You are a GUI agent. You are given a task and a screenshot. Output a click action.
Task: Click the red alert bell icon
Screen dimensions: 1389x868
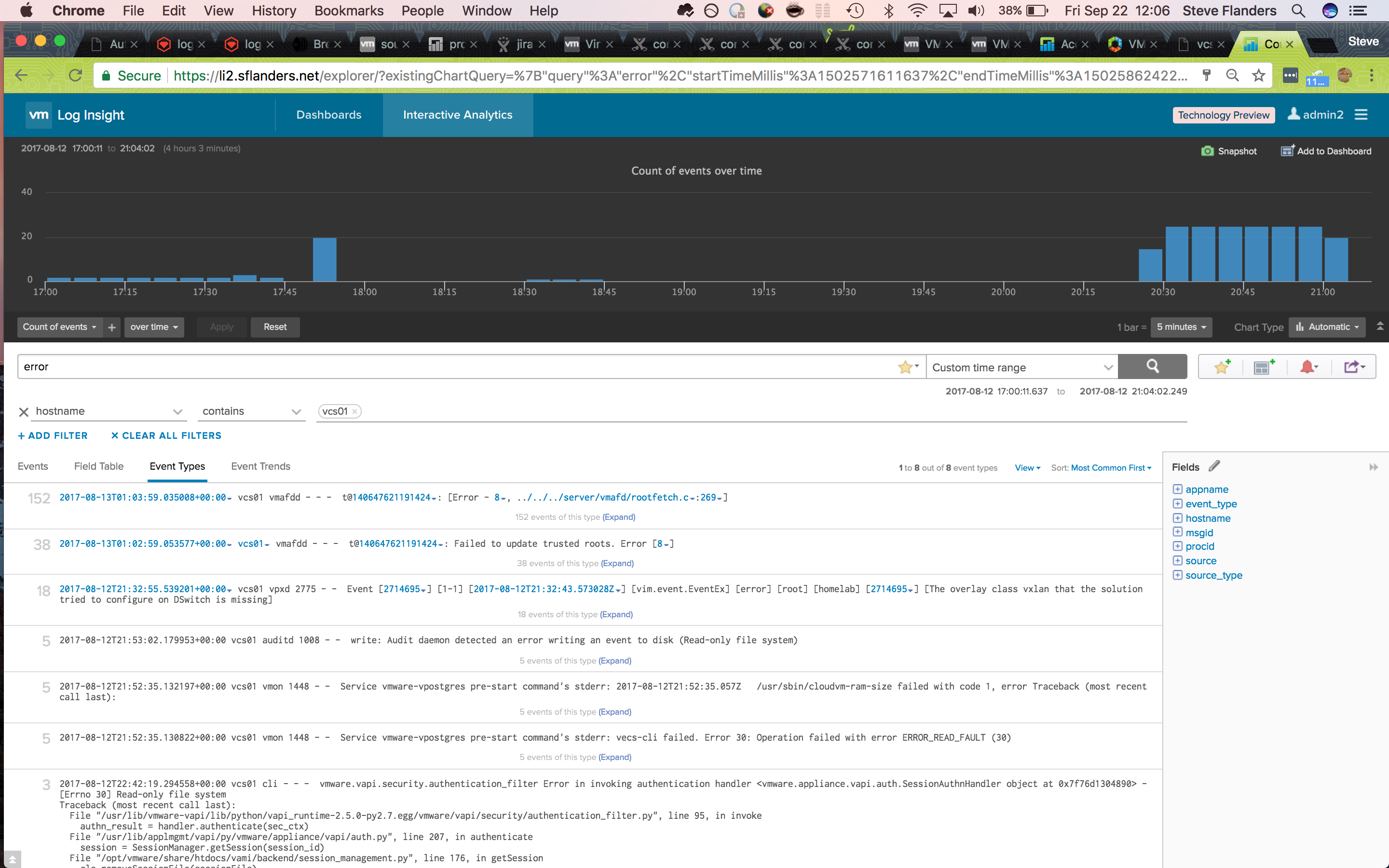click(1307, 367)
